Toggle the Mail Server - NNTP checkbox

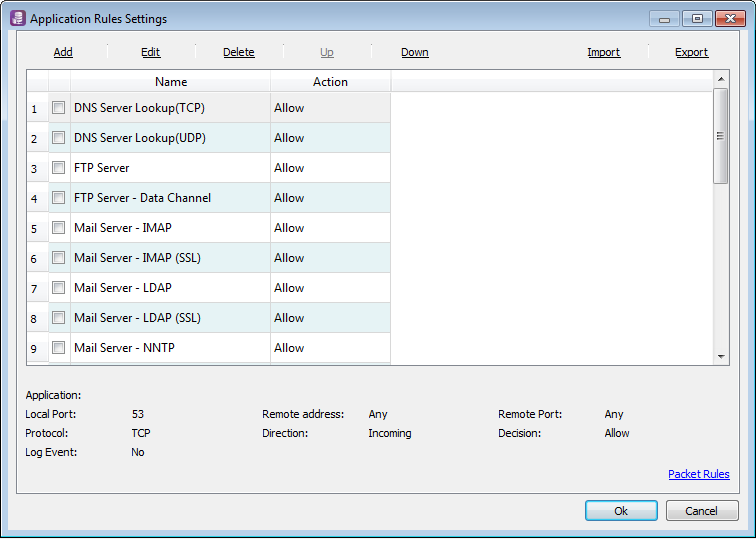pos(59,347)
